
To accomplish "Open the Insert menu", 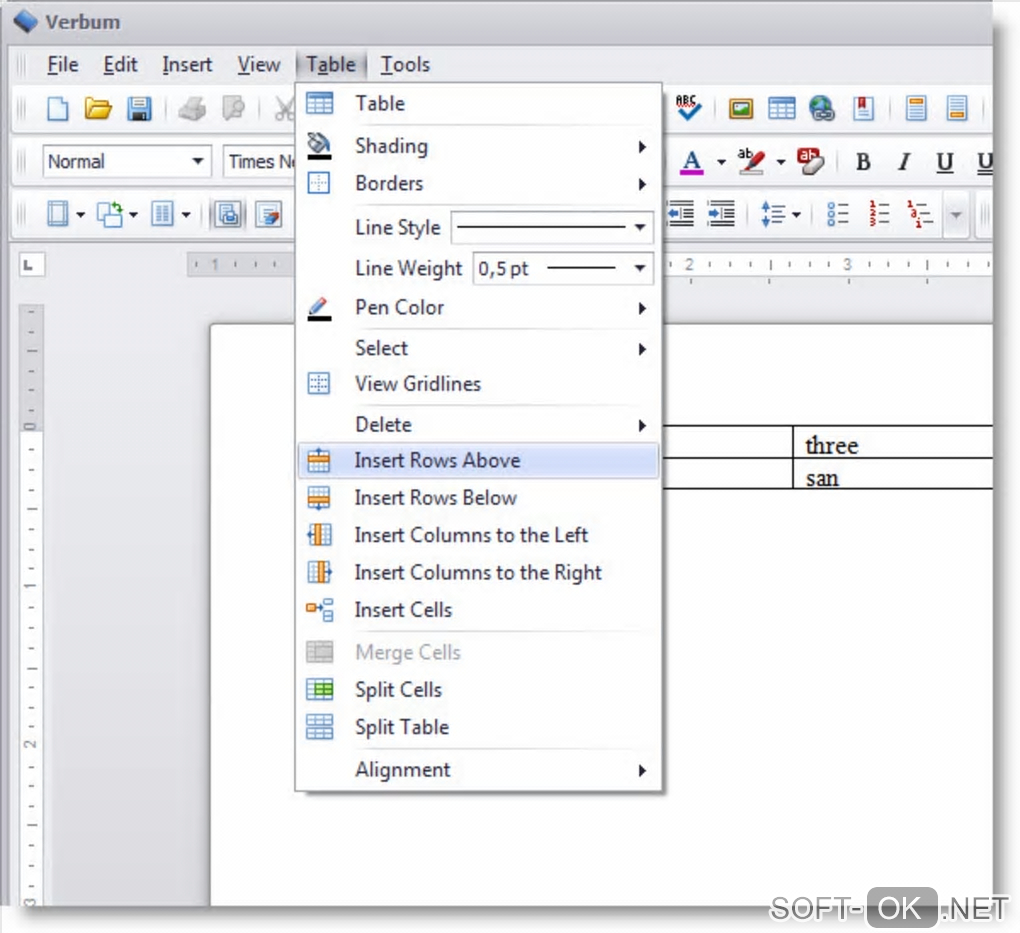I will point(187,64).
